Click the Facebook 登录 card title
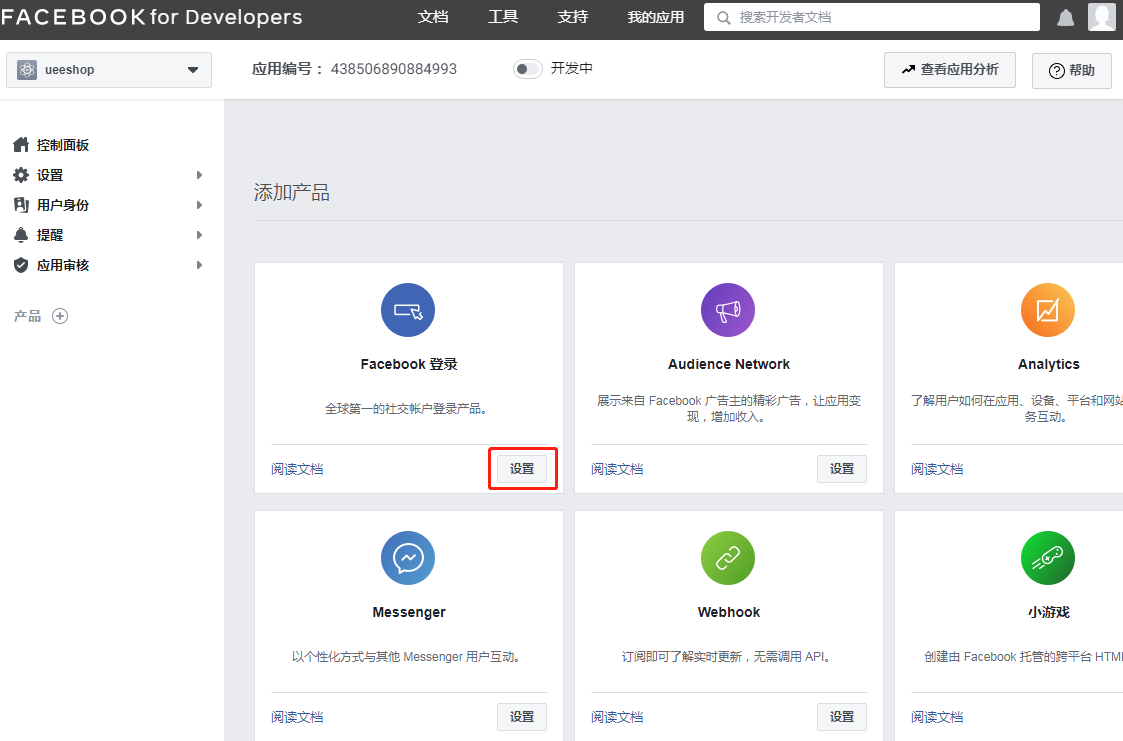Image resolution: width=1123 pixels, height=741 pixels. tap(409, 364)
